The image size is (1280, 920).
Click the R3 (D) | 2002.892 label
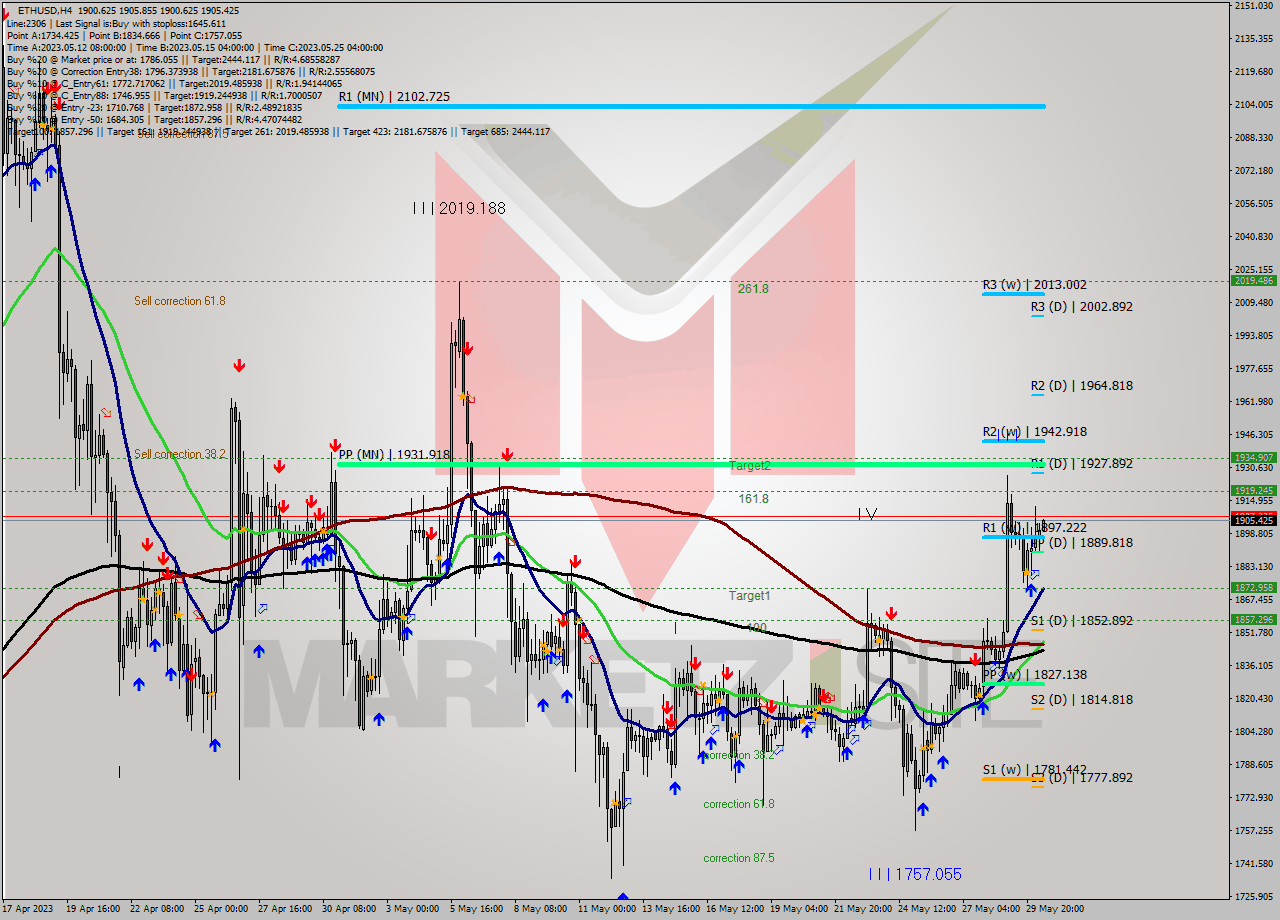point(1082,306)
